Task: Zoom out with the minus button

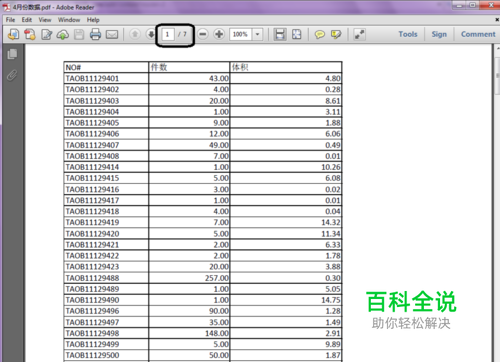Action: tap(203, 34)
